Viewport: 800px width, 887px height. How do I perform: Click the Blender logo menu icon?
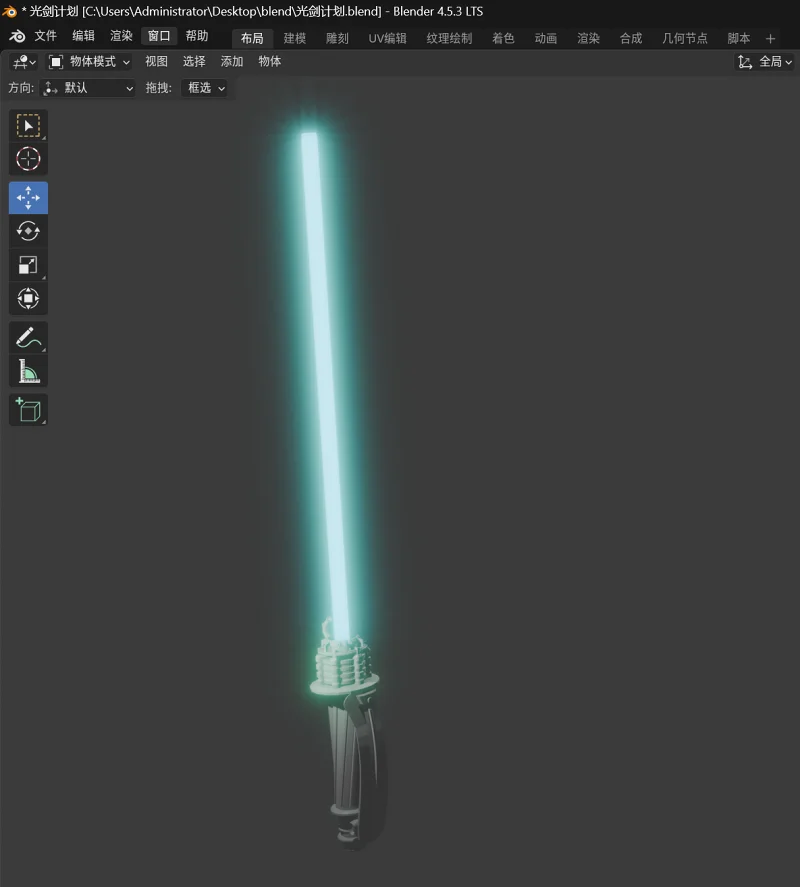pos(15,36)
